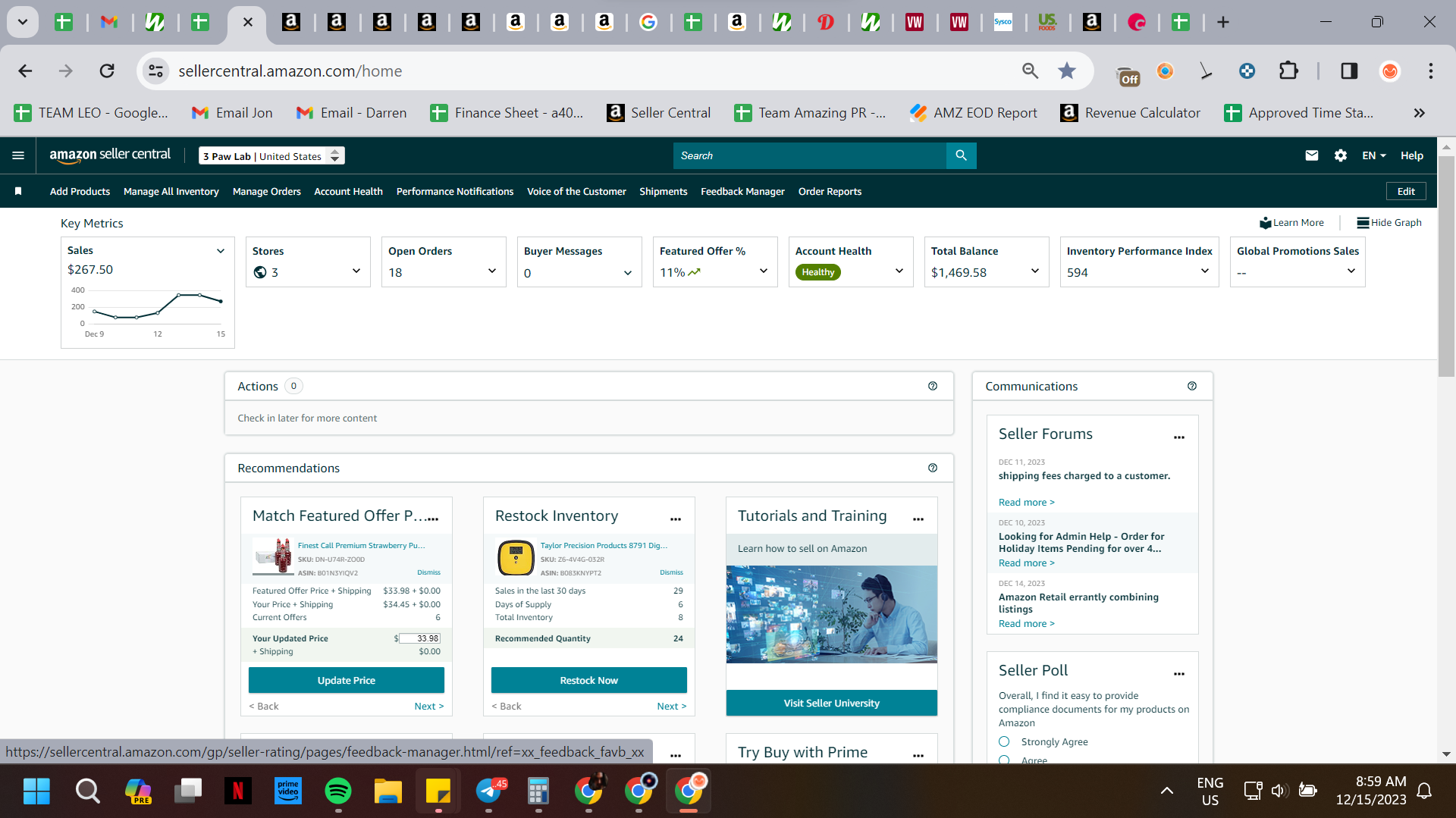
Task: Open the settings gear icon in Seller Central
Action: [1341, 155]
